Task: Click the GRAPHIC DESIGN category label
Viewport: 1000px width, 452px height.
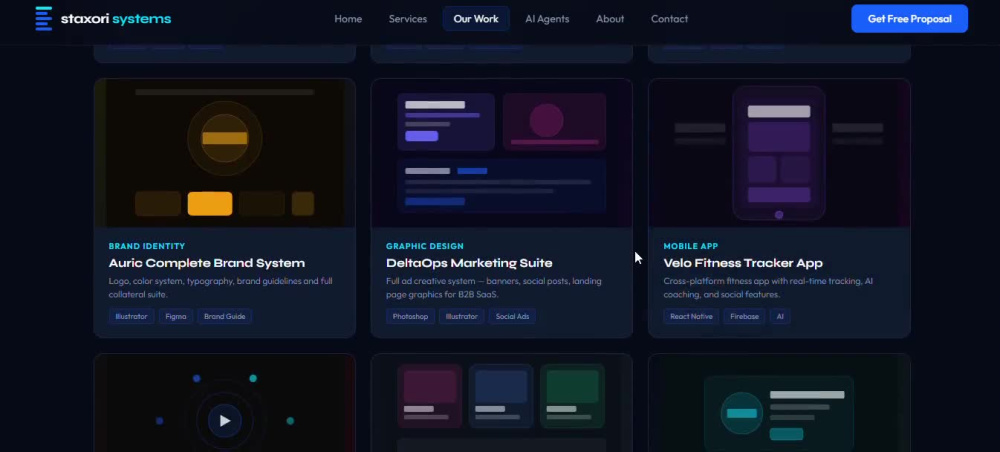Action: coord(425,246)
